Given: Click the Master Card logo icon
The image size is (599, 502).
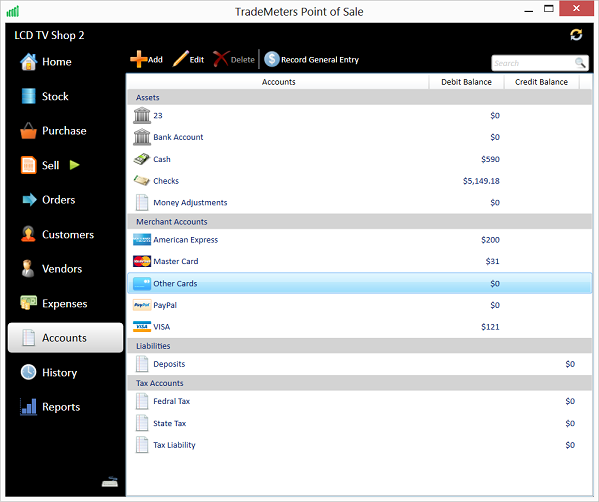Looking at the screenshot, I should coord(142,261).
